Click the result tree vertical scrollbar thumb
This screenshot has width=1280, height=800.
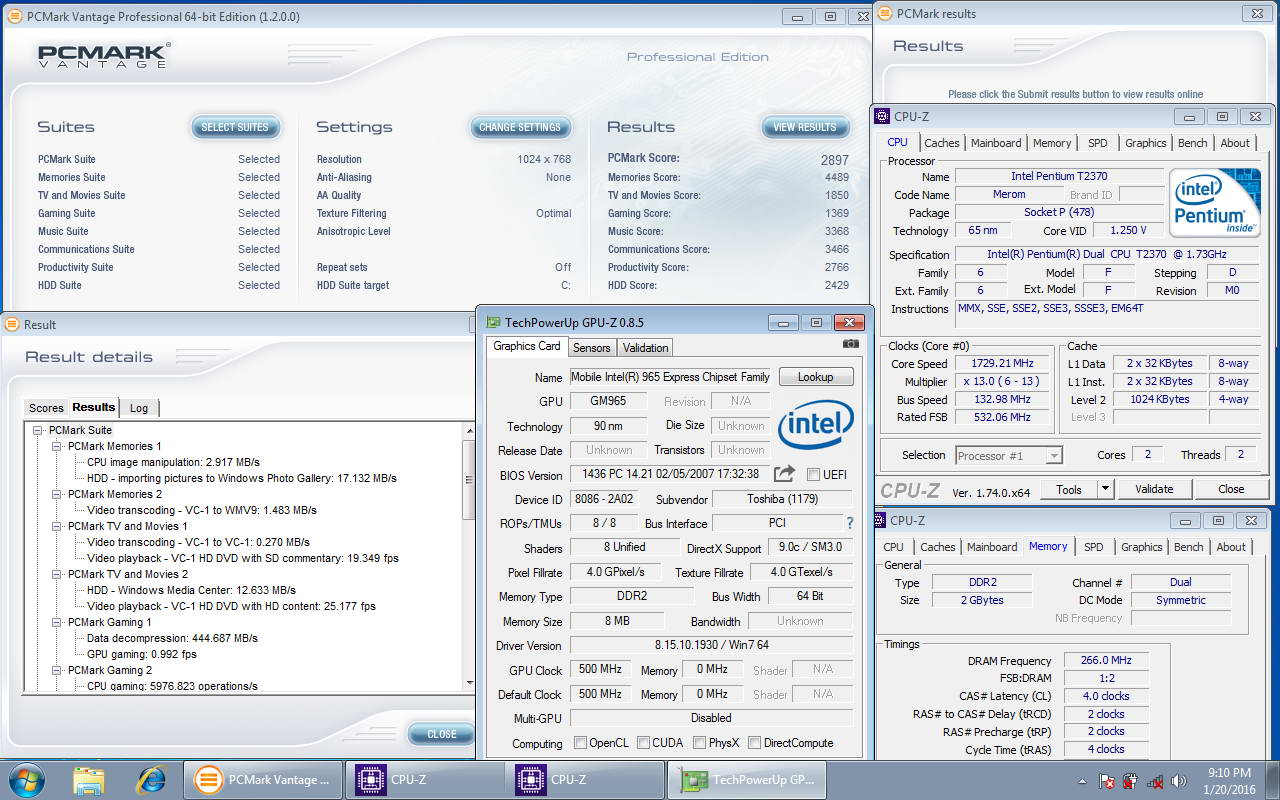tap(470, 479)
